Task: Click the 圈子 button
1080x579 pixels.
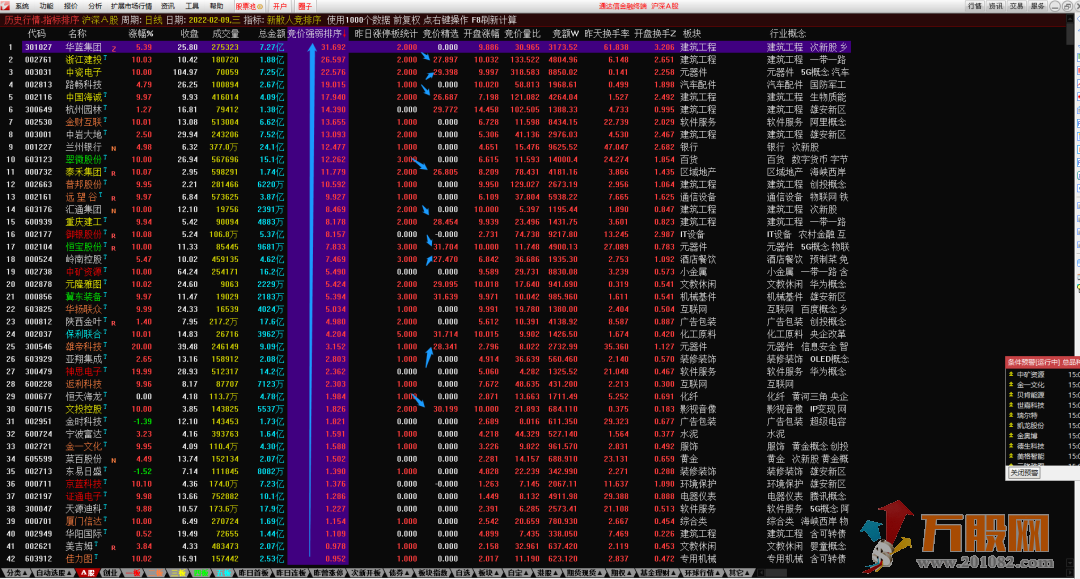Action: (304, 6)
